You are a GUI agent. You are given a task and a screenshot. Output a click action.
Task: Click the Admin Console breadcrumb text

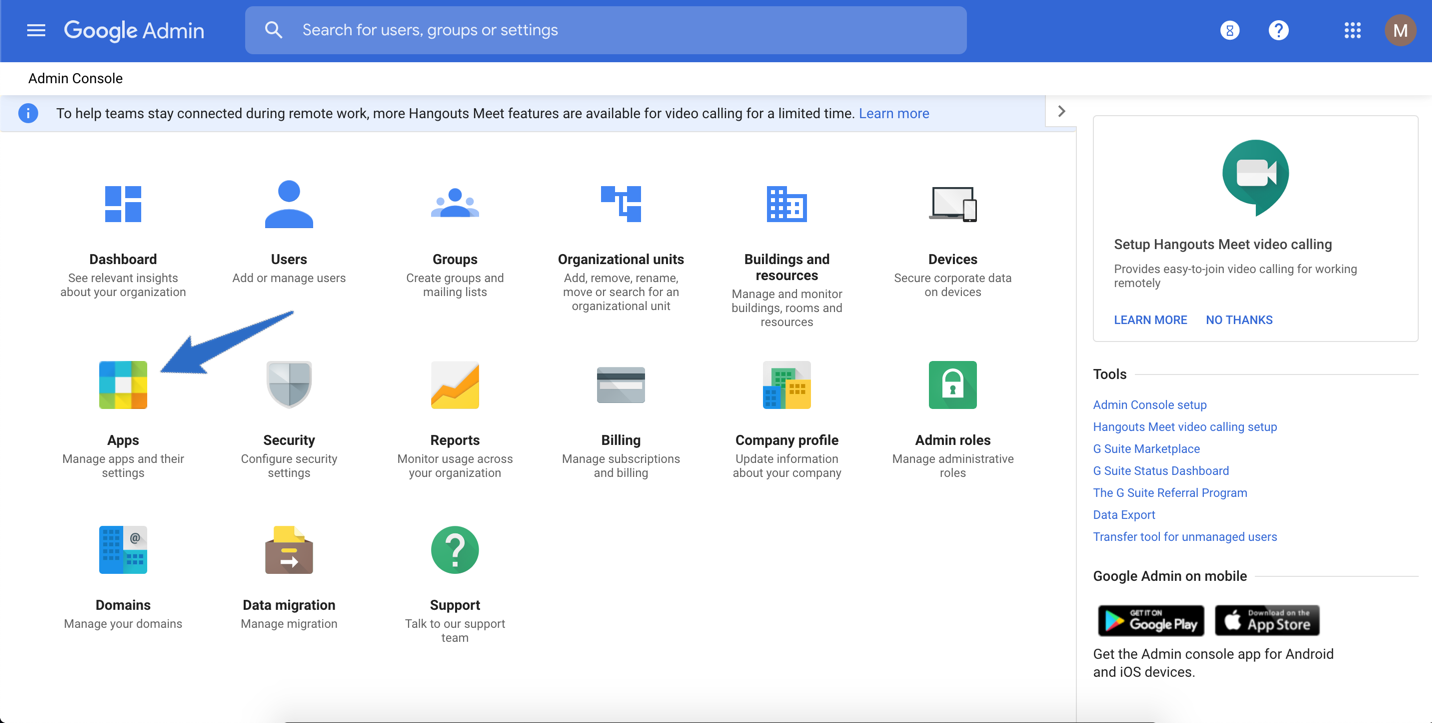(x=75, y=78)
